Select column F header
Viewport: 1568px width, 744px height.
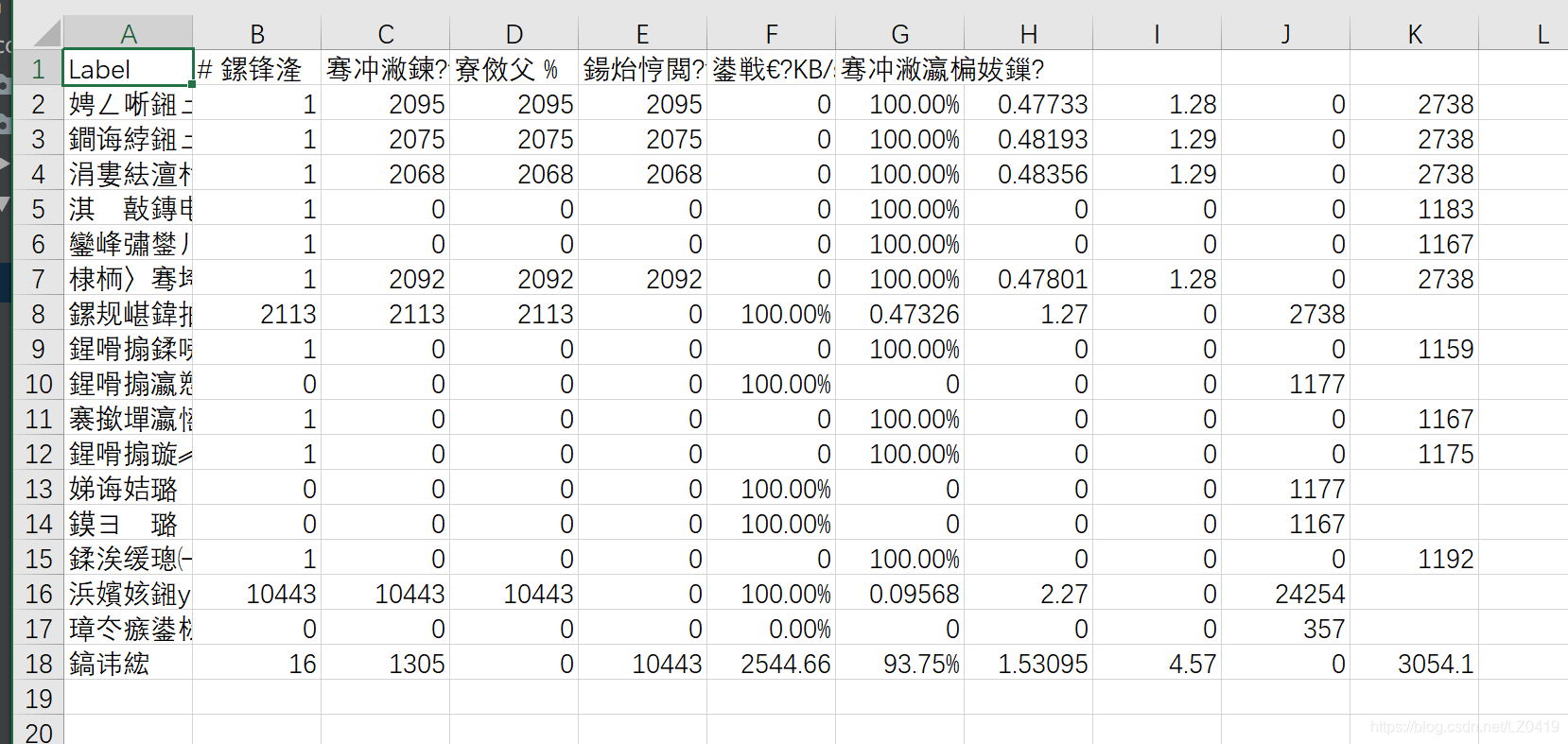pos(772,34)
